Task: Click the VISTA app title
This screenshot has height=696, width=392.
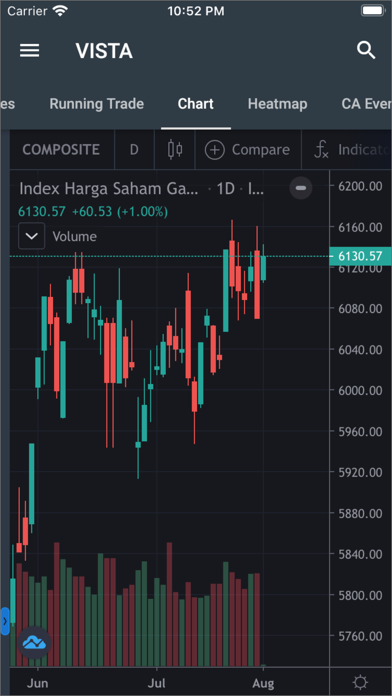Action: point(104,51)
